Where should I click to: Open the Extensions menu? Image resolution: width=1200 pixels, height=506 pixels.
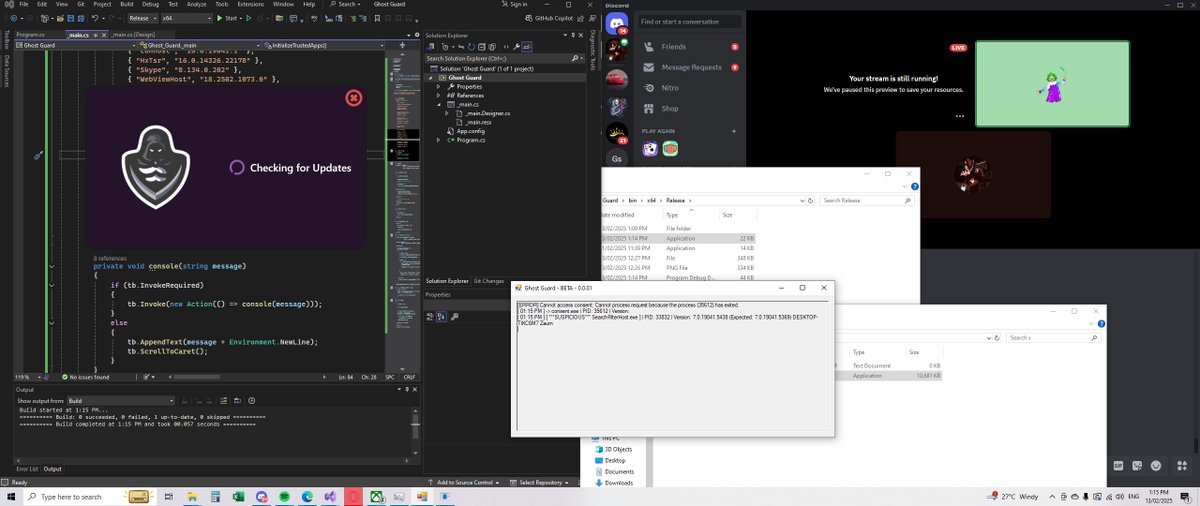pos(250,4)
